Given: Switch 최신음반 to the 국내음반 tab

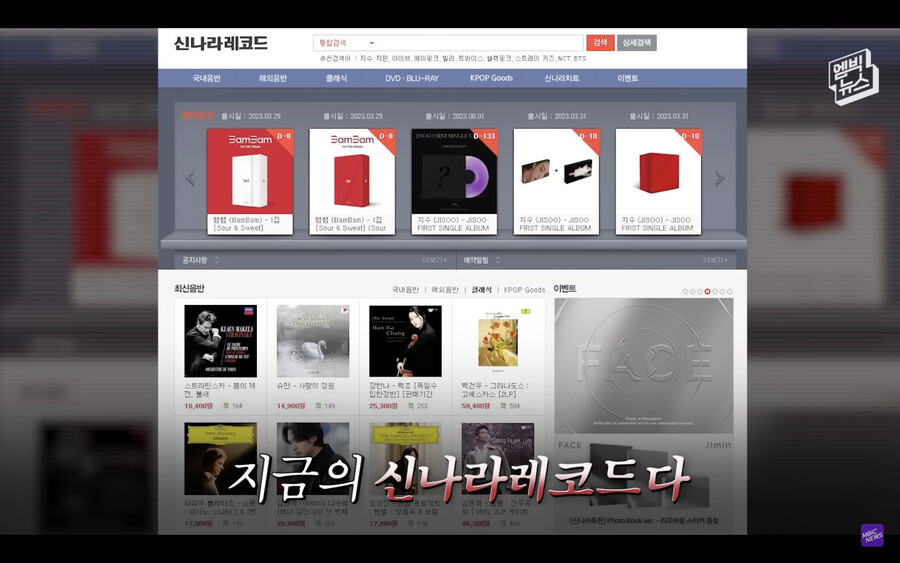Looking at the screenshot, I should coord(405,290).
